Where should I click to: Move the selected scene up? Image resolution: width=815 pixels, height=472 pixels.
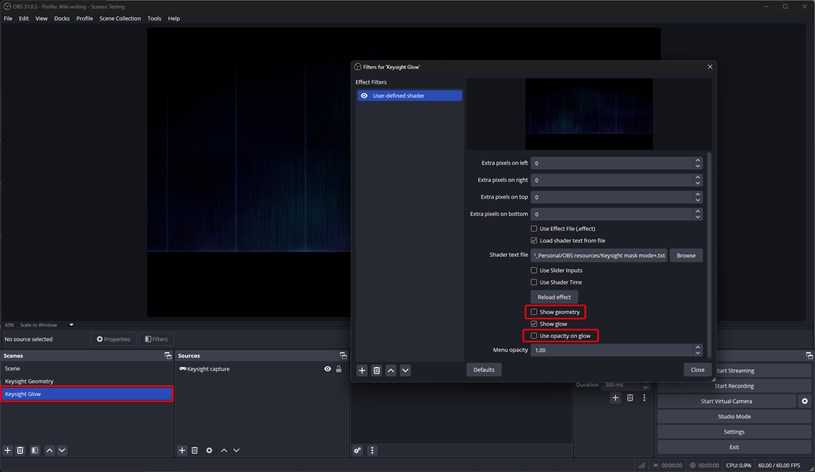pyautogui.click(x=49, y=450)
